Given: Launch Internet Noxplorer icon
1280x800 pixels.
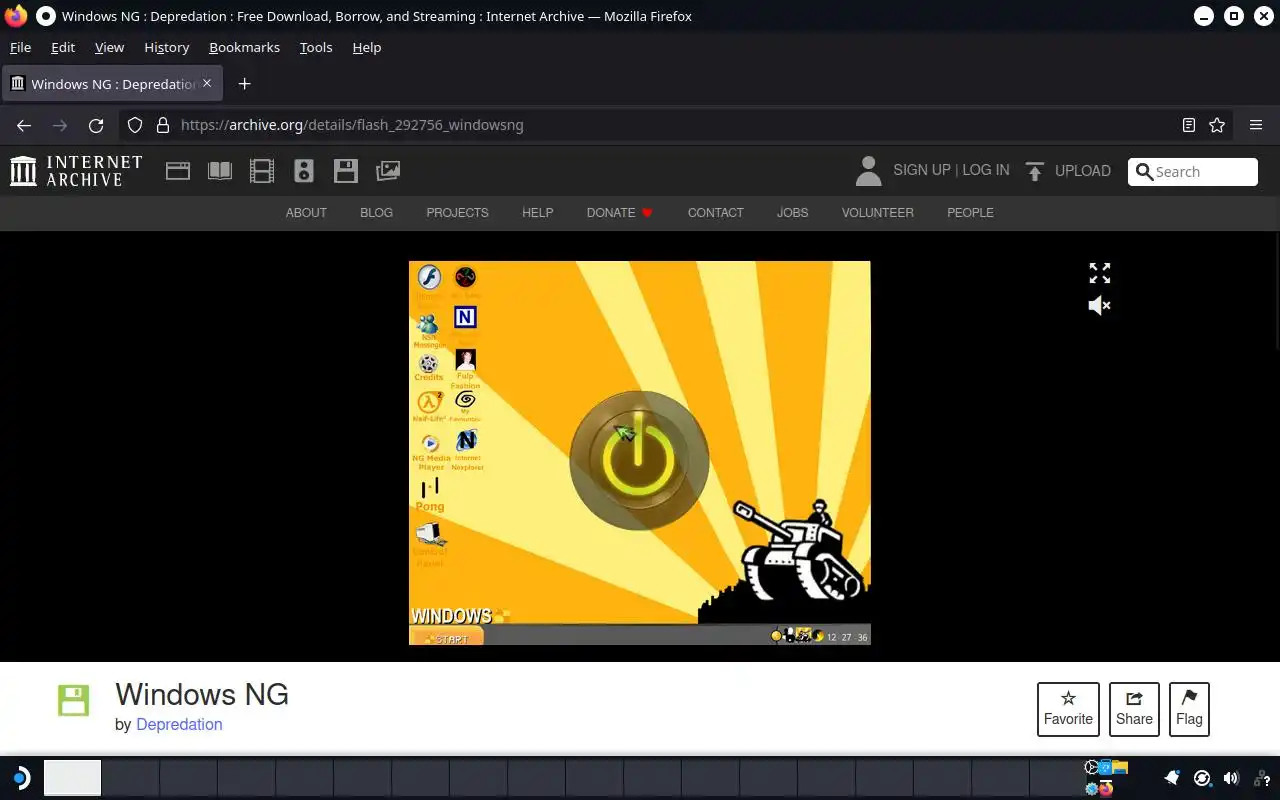Looking at the screenshot, I should point(467,449).
